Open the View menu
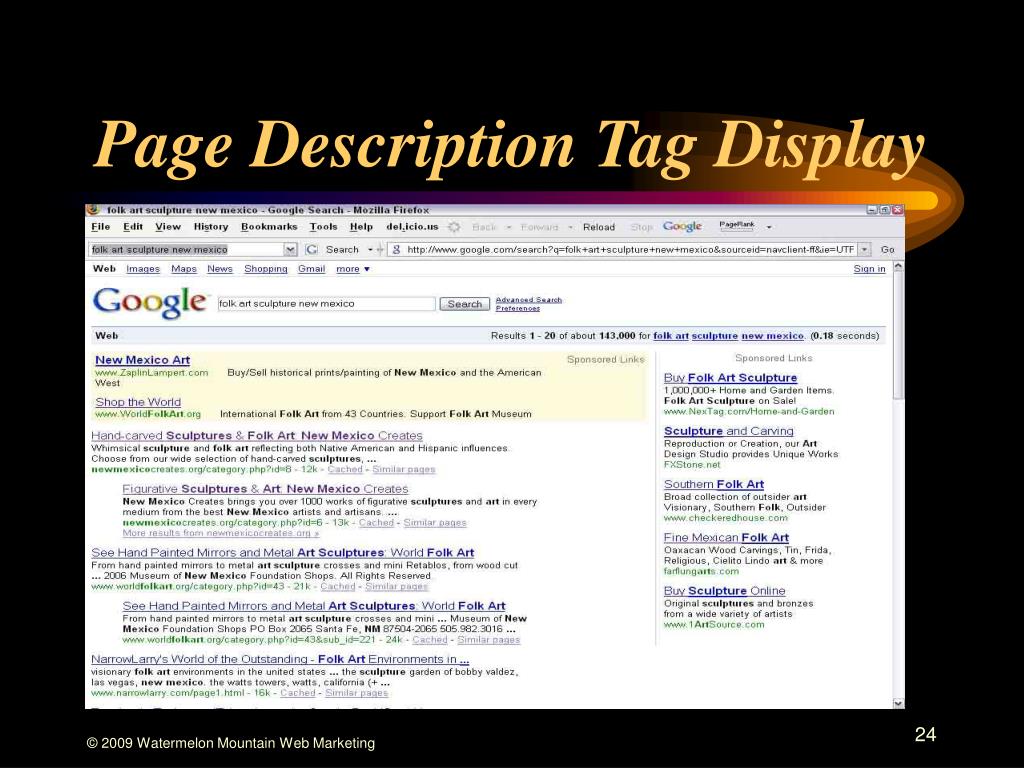This screenshot has height=768, width=1024. (x=168, y=227)
